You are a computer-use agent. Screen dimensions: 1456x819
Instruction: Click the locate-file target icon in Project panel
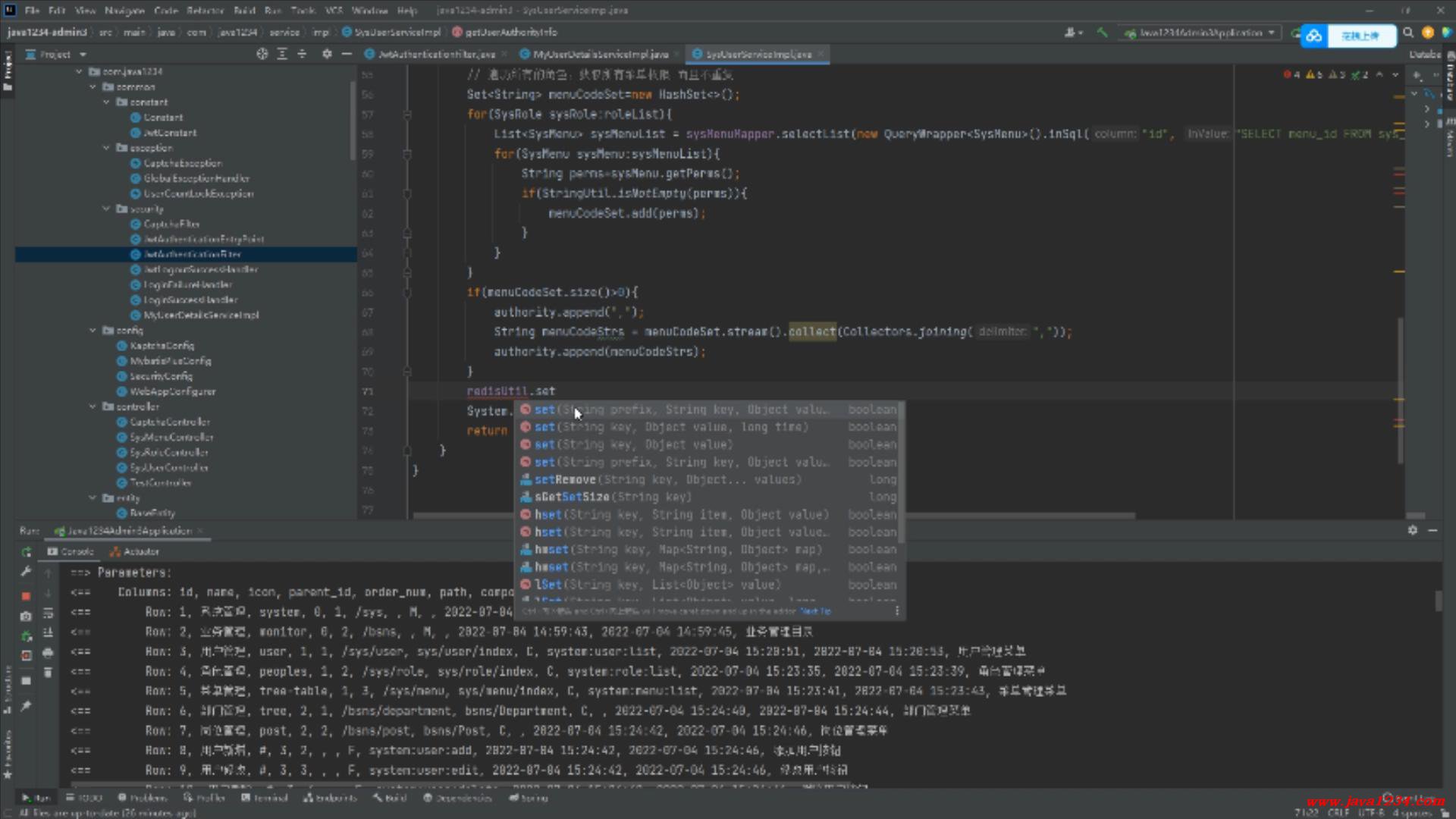click(x=262, y=54)
